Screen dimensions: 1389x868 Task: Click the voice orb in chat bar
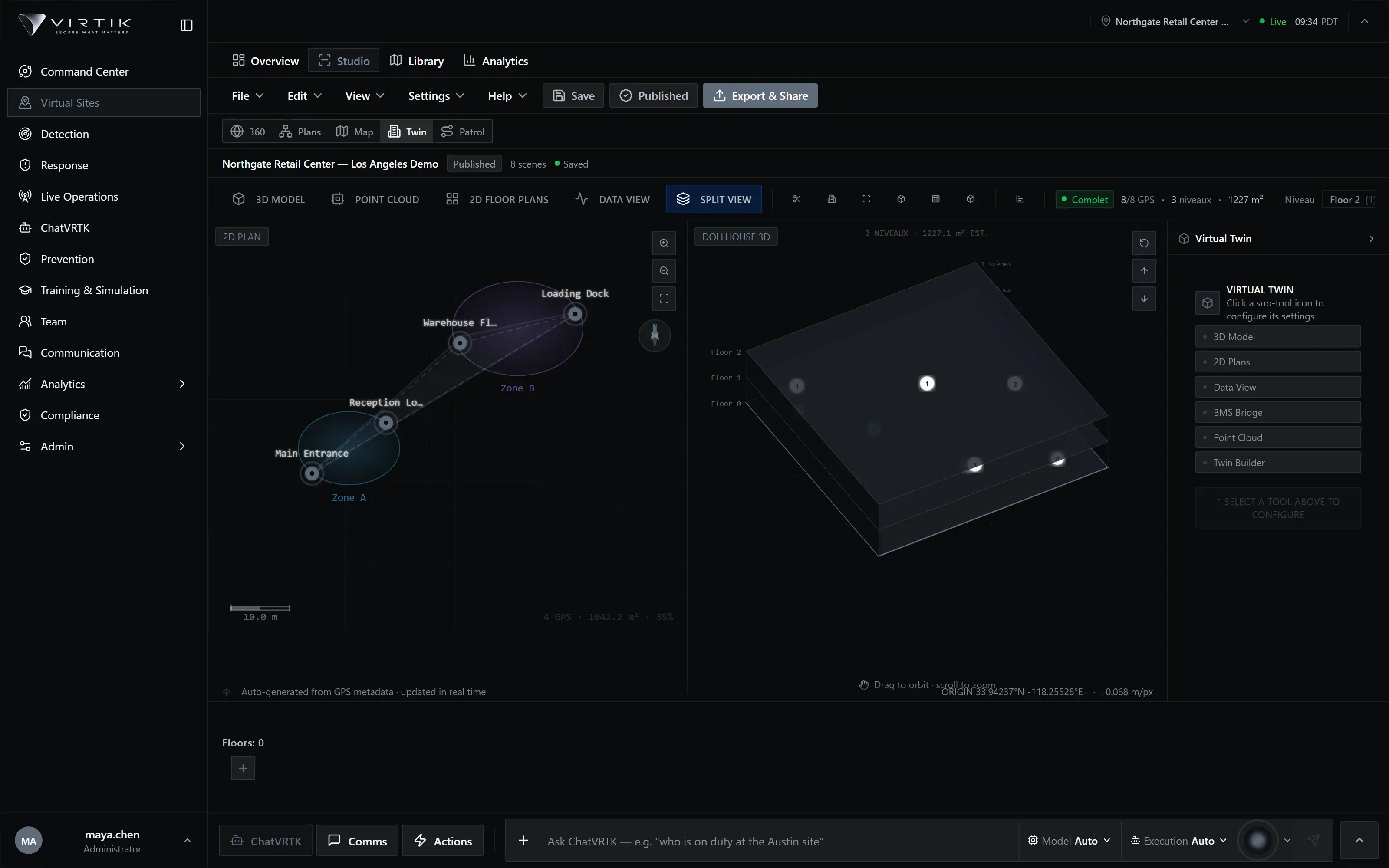point(1257,841)
